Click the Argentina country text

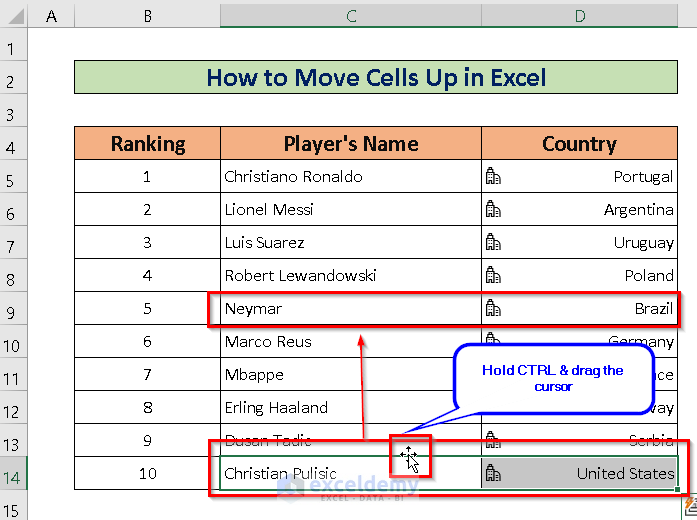(638, 210)
